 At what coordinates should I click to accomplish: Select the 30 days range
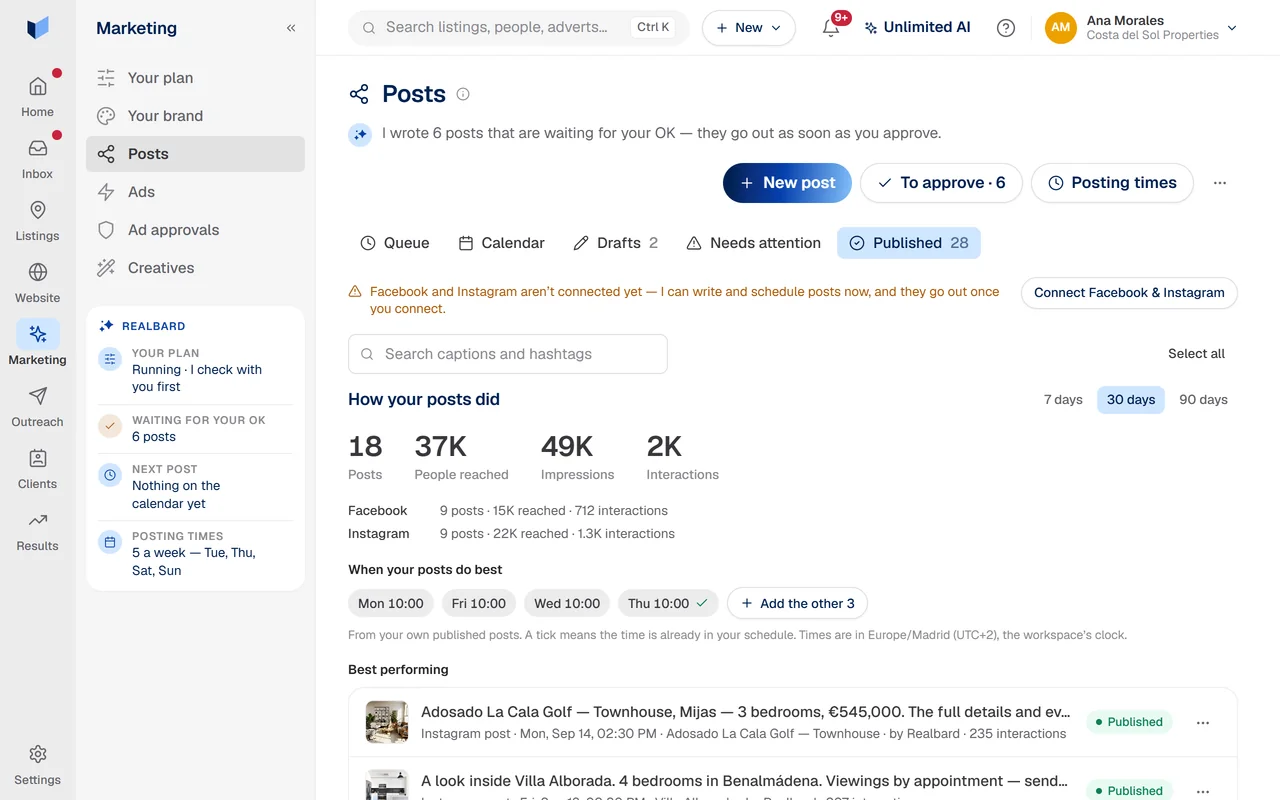click(x=1131, y=400)
